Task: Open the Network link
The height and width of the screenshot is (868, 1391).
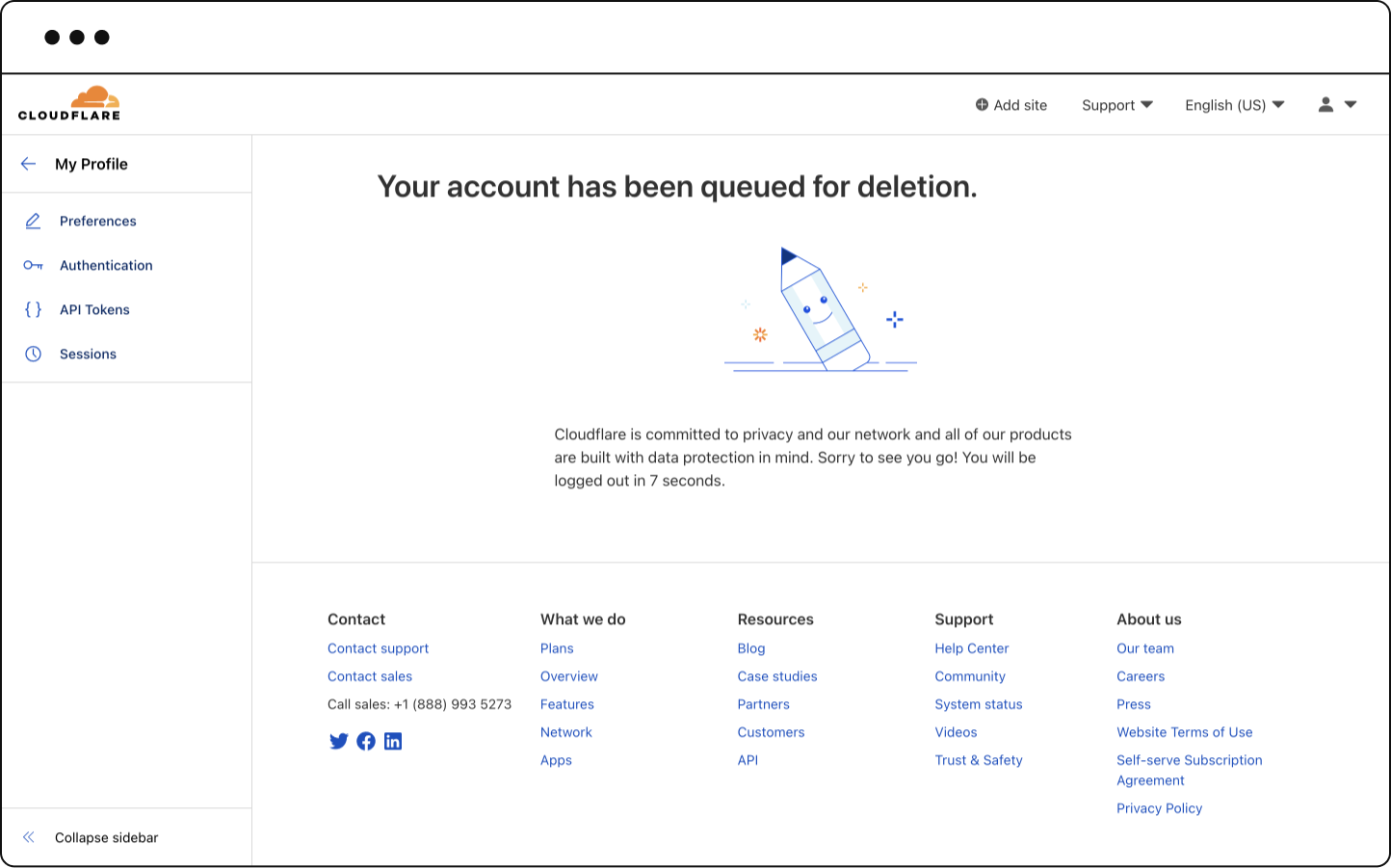Action: [566, 732]
